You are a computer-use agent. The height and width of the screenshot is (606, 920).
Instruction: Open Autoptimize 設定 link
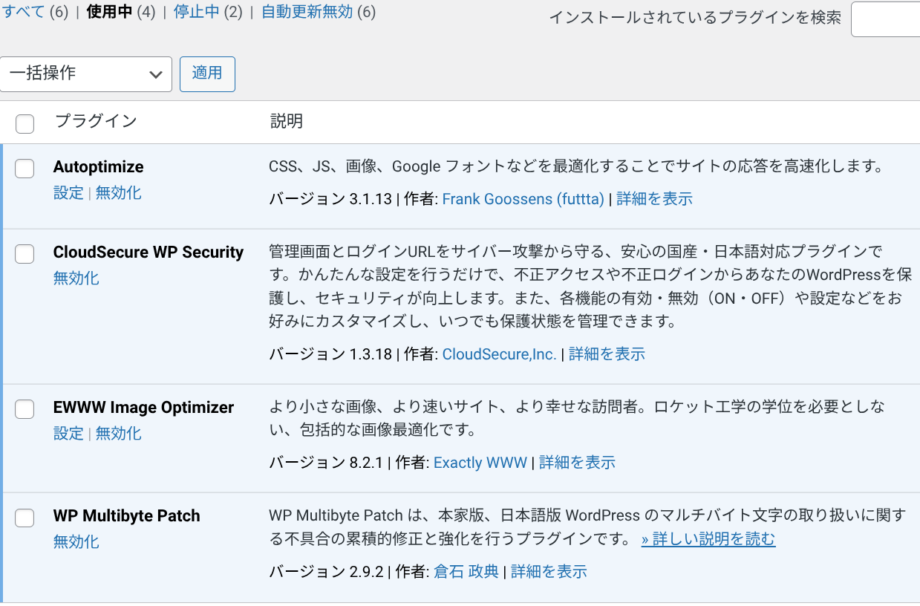[69, 193]
